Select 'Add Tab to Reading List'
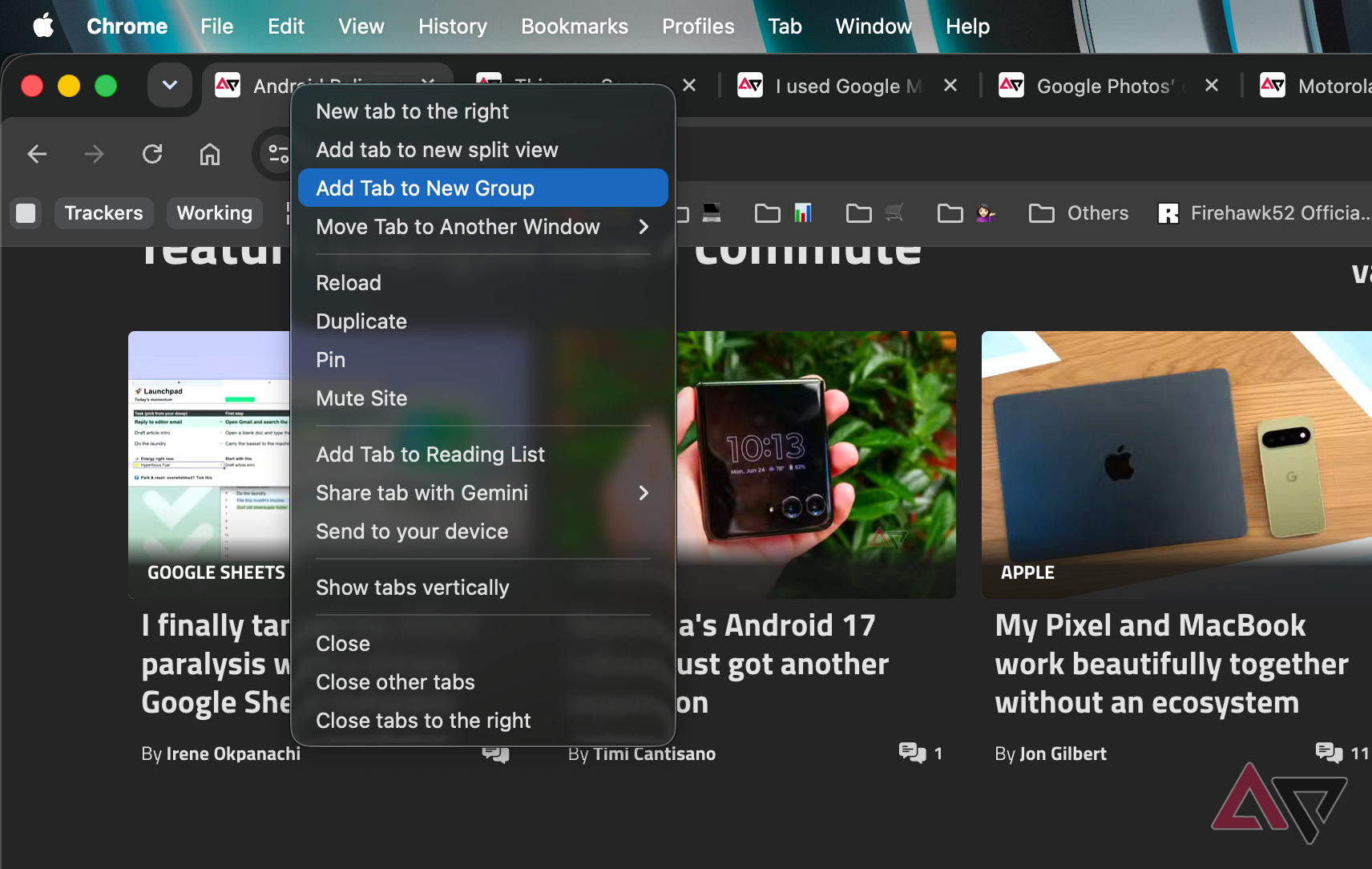1372x869 pixels. [x=482, y=455]
